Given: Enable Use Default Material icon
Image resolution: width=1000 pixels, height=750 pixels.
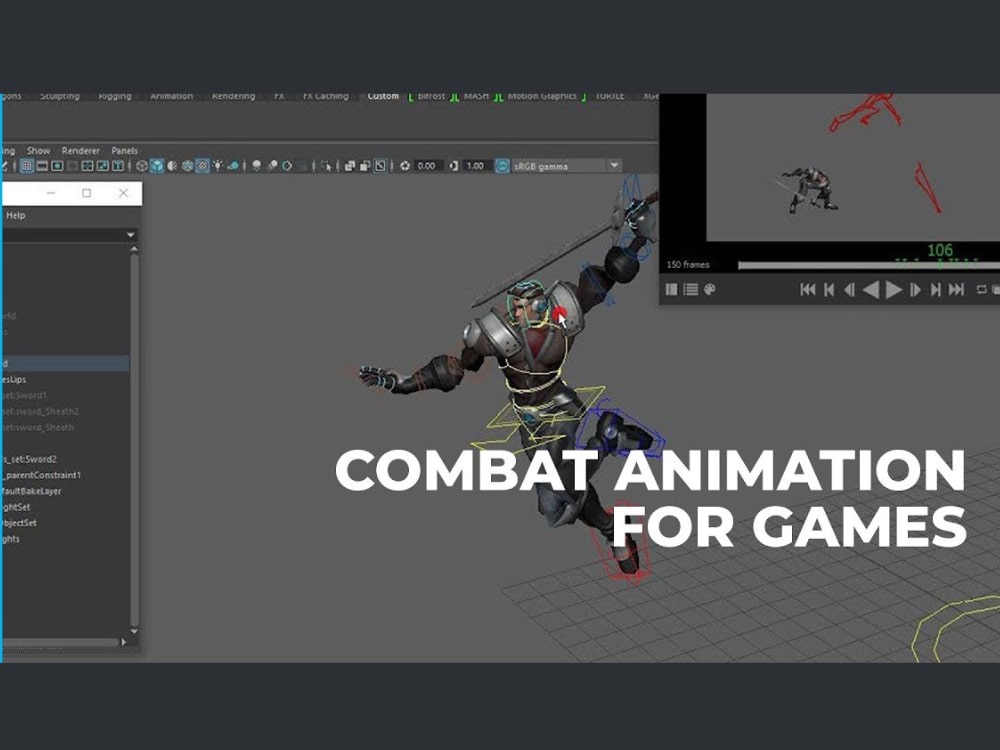Looking at the screenshot, I should [x=172, y=166].
